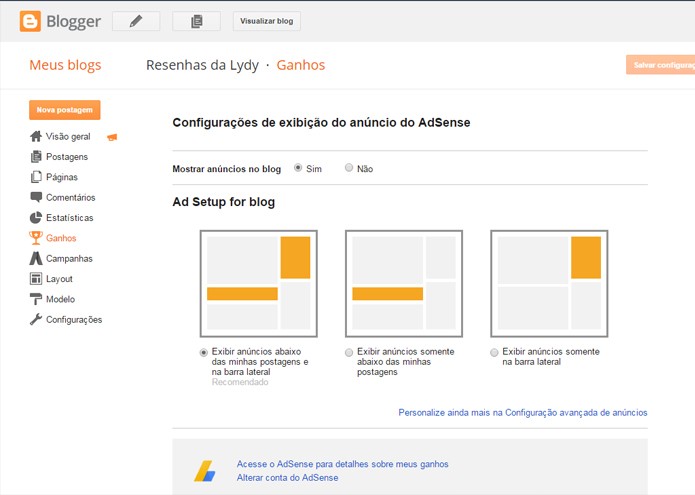Image resolution: width=695 pixels, height=495 pixels.
Task: Open Postagens section
Action: click(67, 157)
